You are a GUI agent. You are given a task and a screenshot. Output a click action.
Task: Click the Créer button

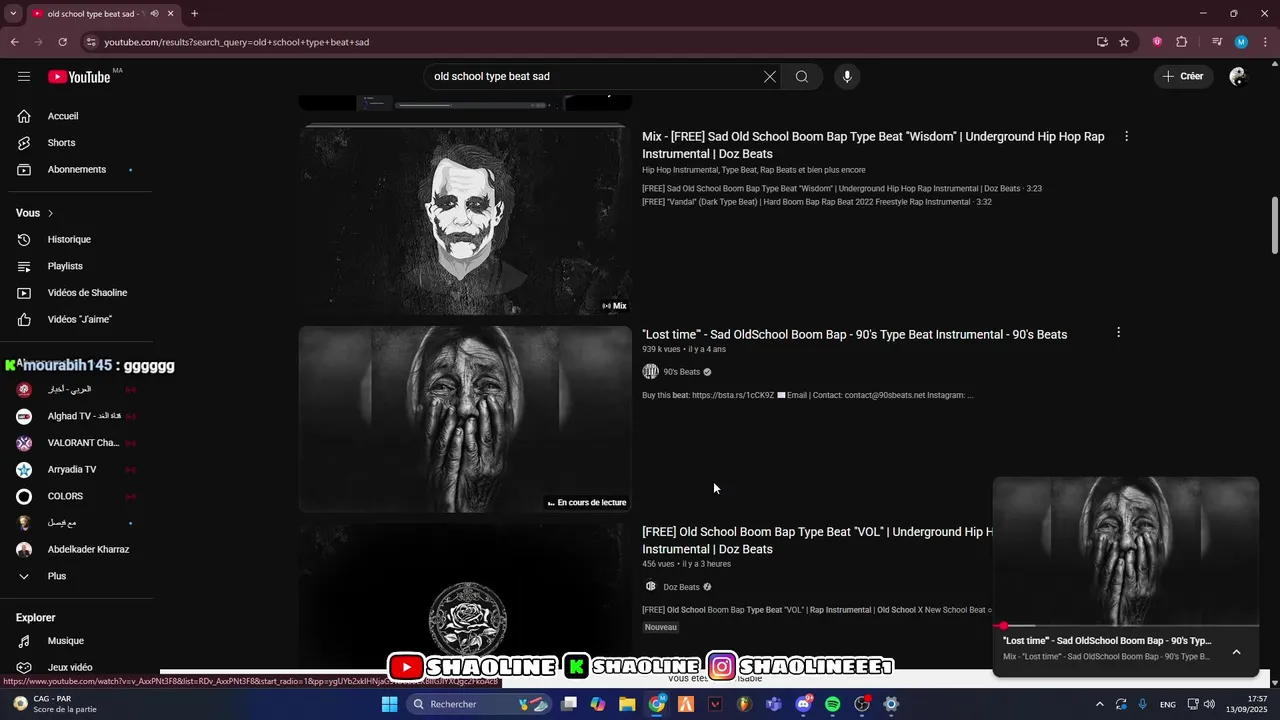[x=1184, y=76]
